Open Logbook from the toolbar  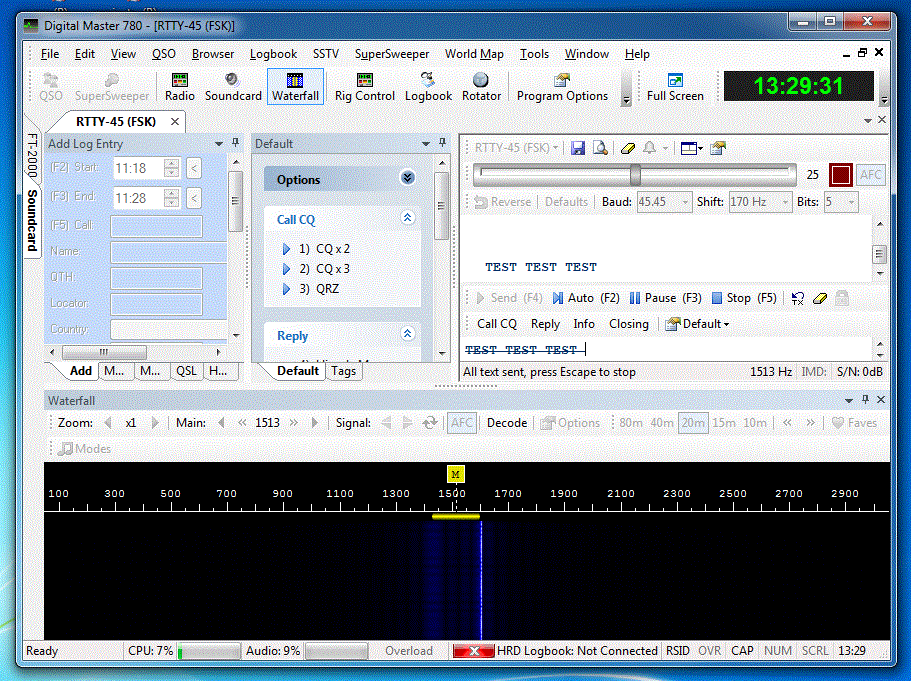tap(428, 87)
